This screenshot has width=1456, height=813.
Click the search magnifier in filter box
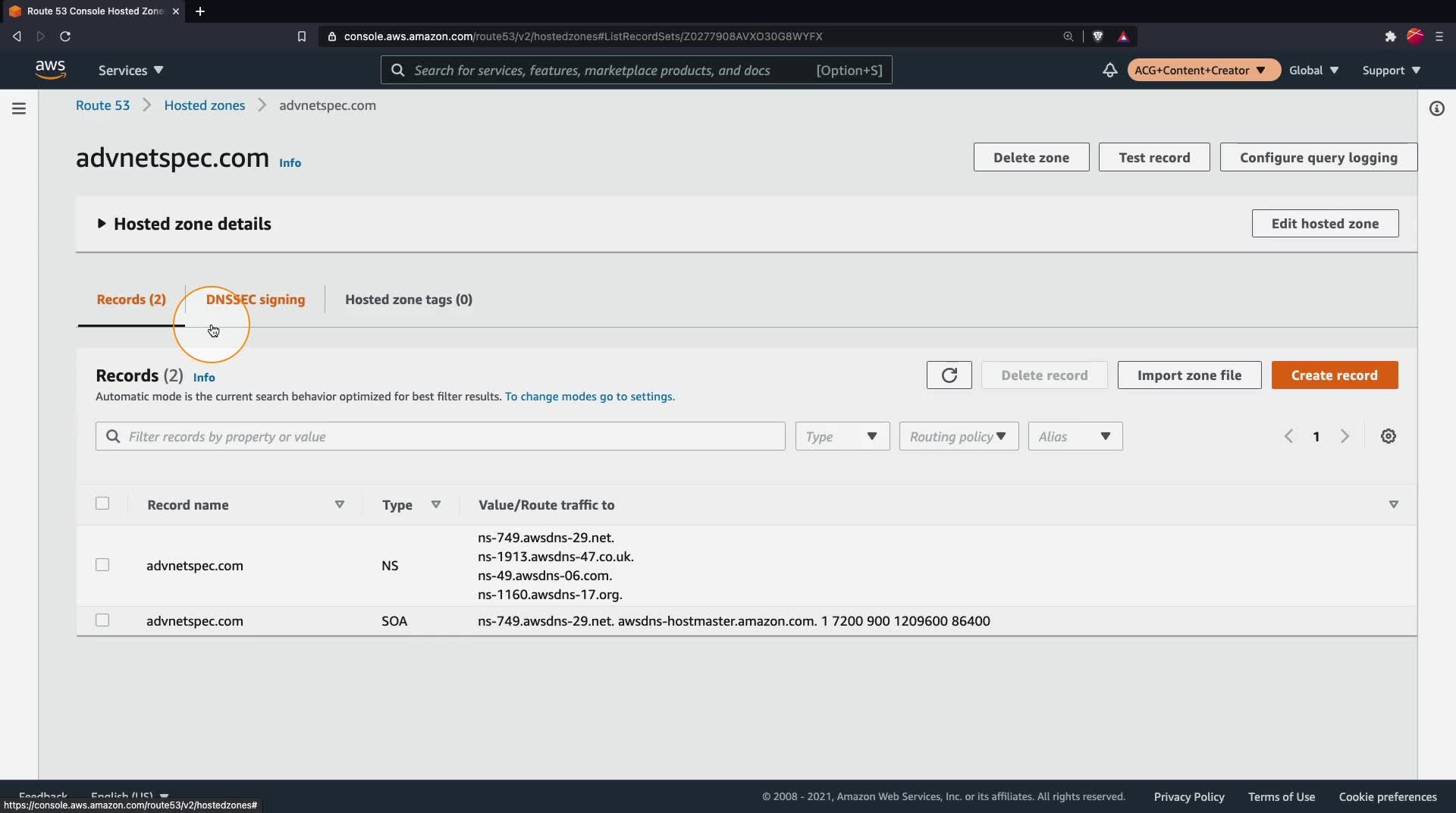click(x=113, y=436)
